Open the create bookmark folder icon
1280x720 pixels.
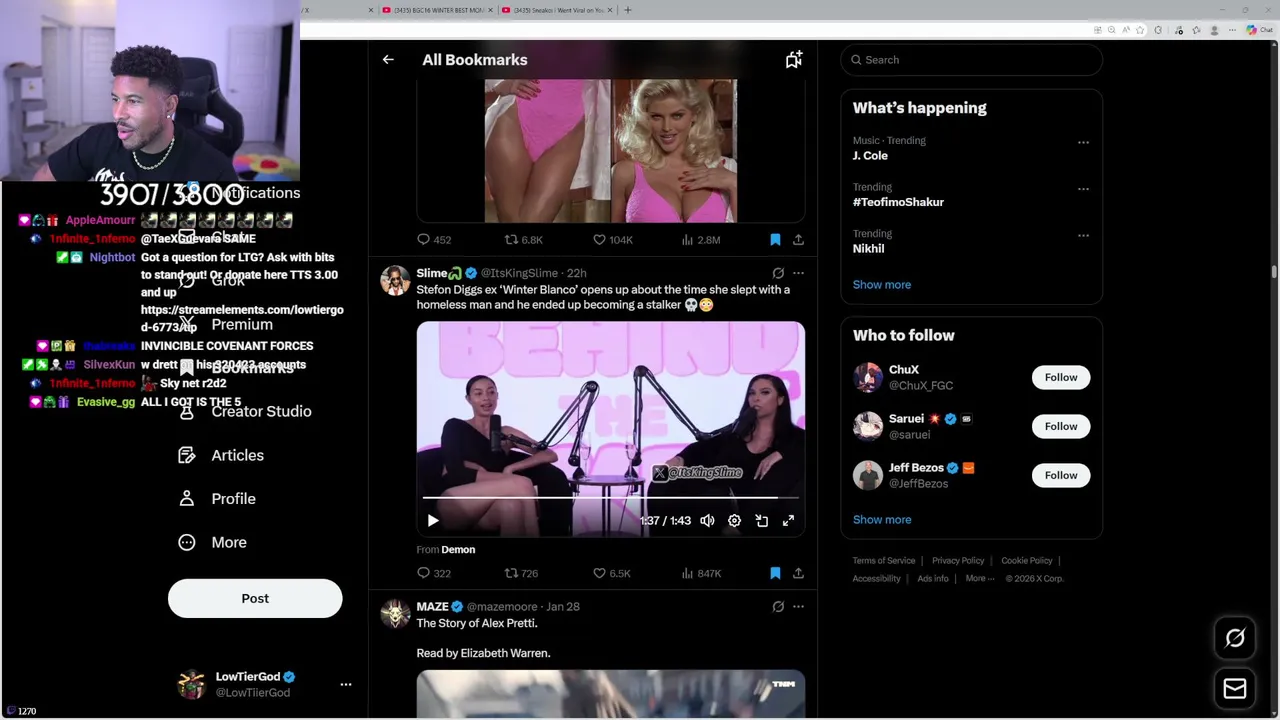click(x=793, y=60)
